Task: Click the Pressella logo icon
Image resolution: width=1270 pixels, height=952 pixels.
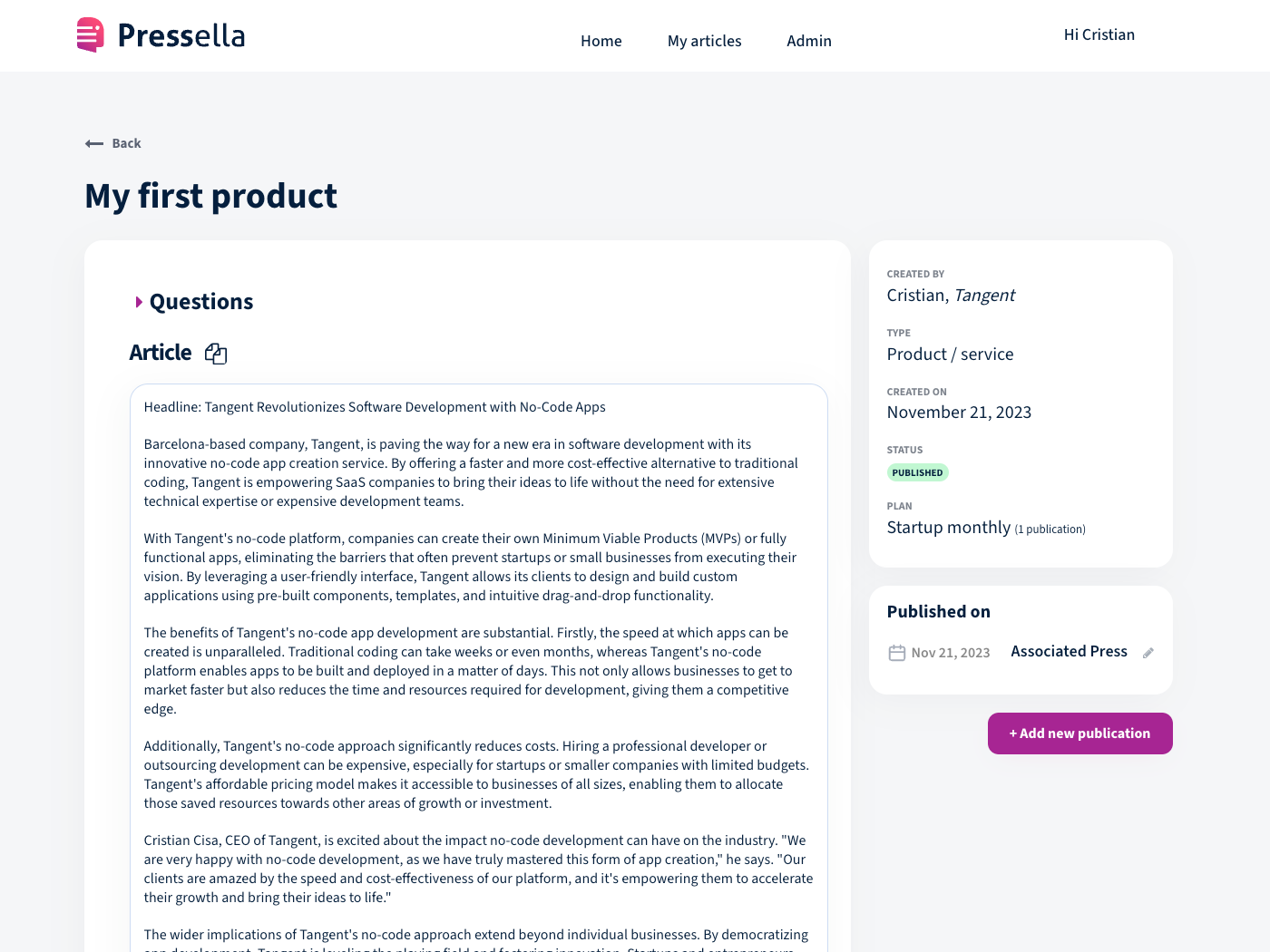Action: coord(90,35)
